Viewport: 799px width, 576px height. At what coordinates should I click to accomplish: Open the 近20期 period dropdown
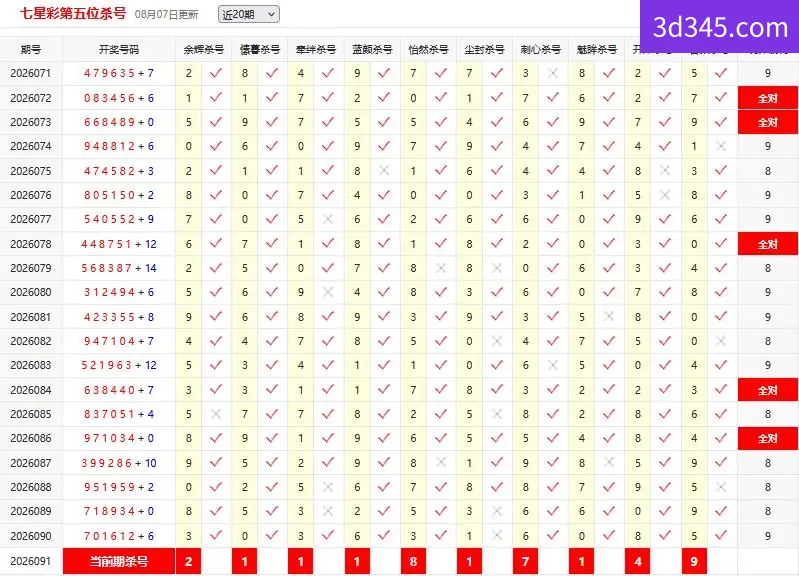pos(249,14)
